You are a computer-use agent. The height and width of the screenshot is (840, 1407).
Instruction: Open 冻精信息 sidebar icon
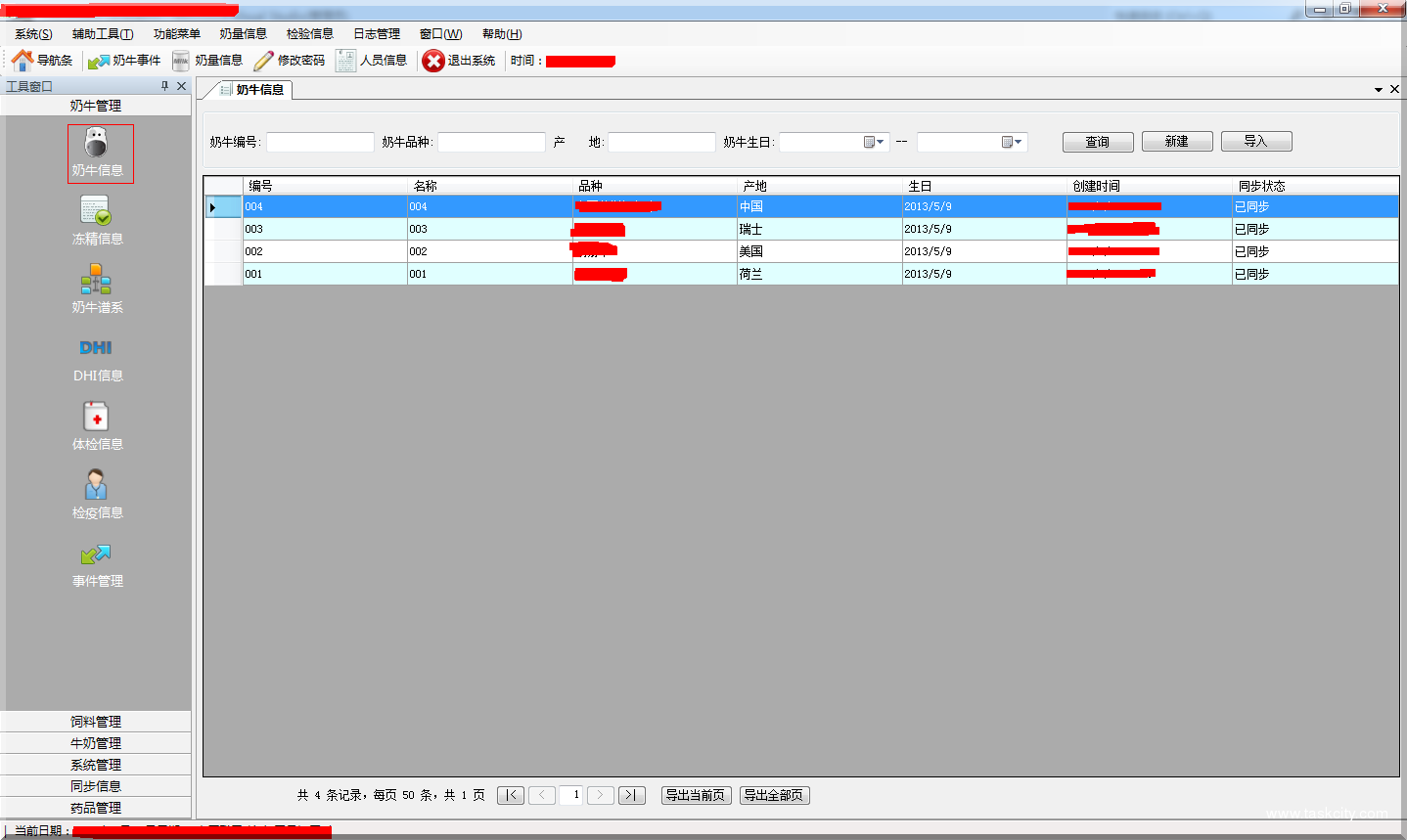tap(96, 210)
